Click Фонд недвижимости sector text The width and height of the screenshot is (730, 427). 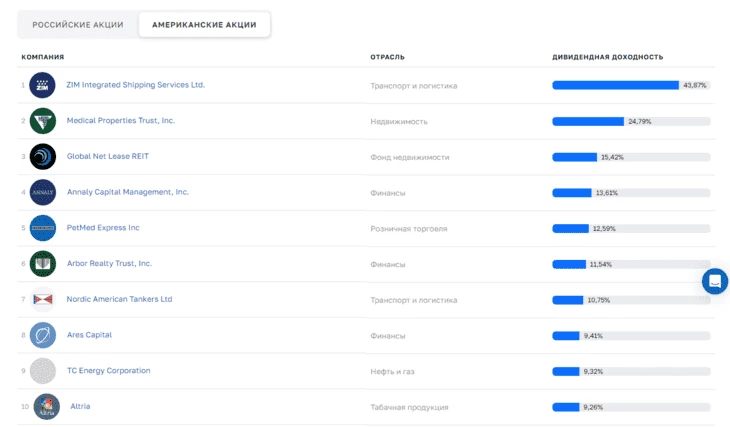[x=410, y=157]
